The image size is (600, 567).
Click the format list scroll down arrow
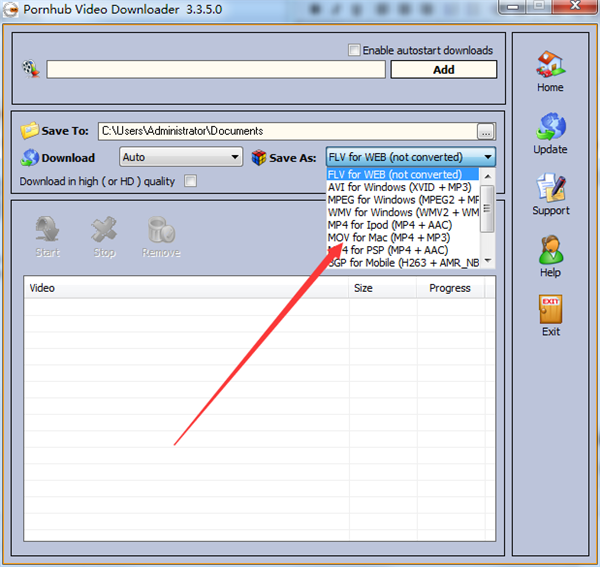(488, 261)
